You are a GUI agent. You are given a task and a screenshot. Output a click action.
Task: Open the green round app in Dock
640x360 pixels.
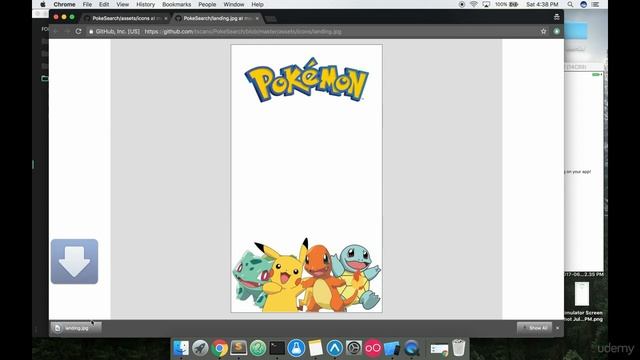[x=258, y=348]
